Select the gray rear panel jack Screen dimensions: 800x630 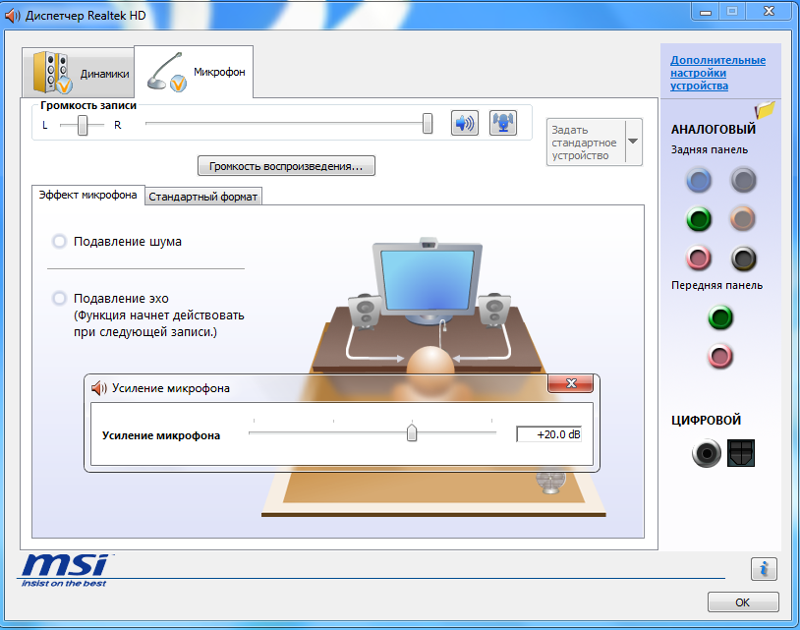743,180
